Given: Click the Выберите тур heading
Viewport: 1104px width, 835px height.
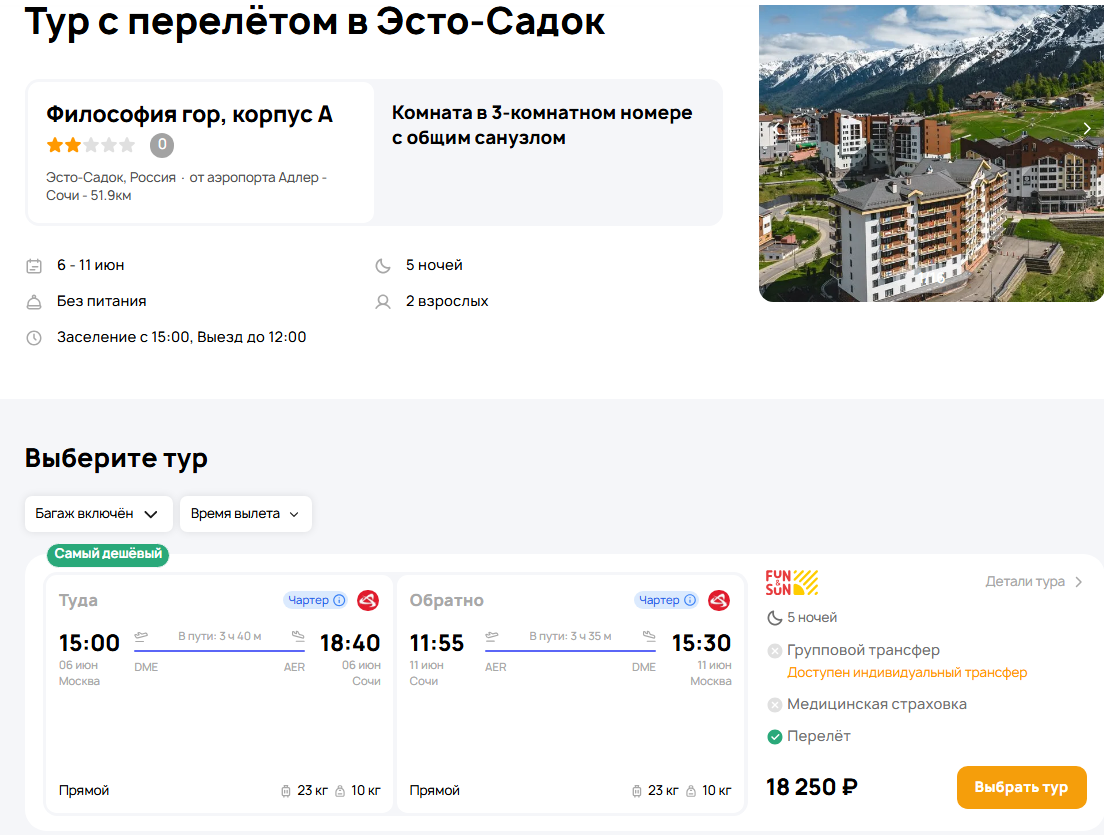Looking at the screenshot, I should pyautogui.click(x=116, y=458).
